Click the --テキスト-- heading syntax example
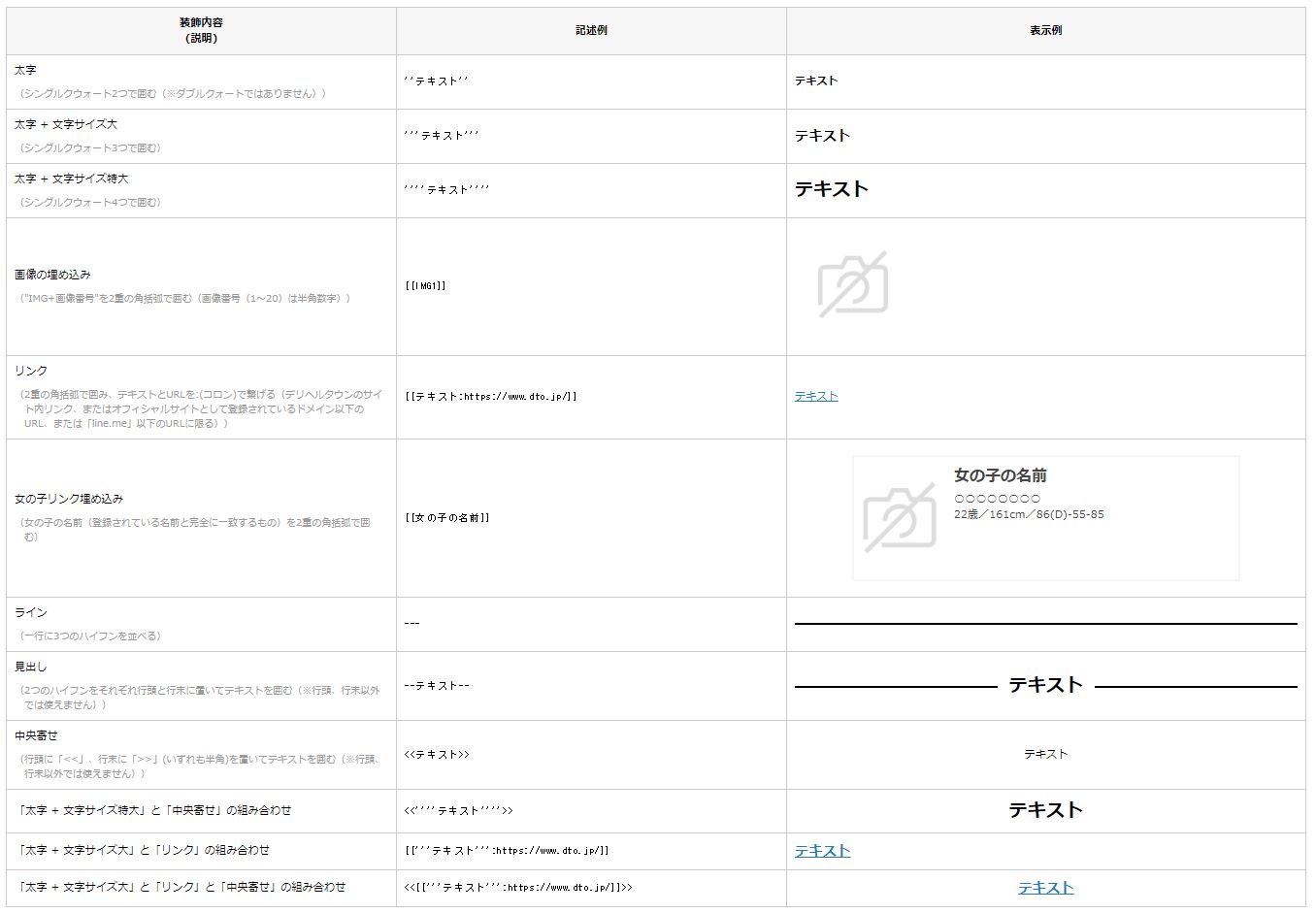The height and width of the screenshot is (913, 1316). pyautogui.click(x=437, y=686)
